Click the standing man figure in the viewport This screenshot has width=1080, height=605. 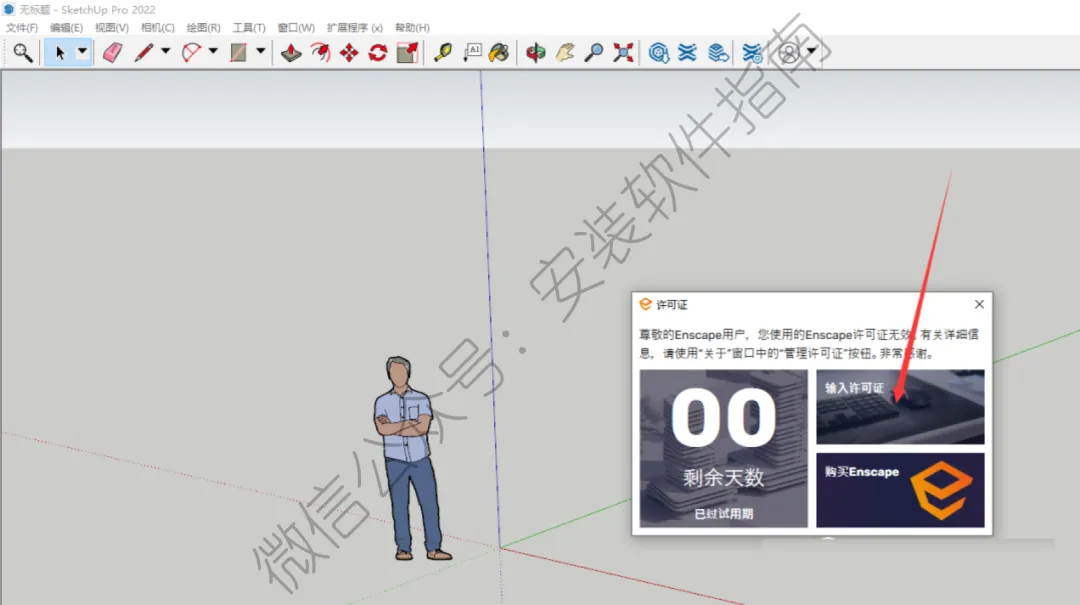coord(411,458)
